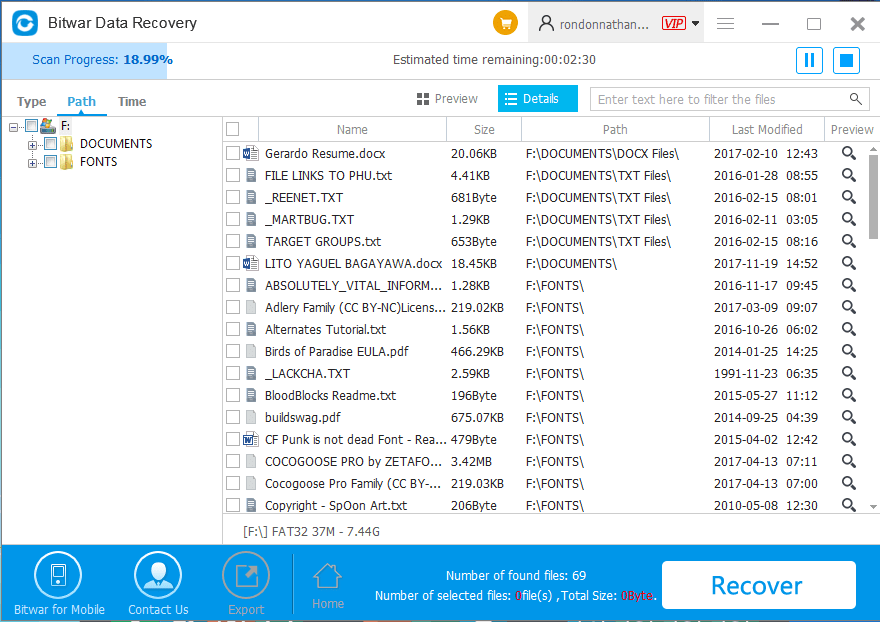Click the user account avatar icon
Image resolution: width=880 pixels, height=622 pixels.
pos(546,24)
